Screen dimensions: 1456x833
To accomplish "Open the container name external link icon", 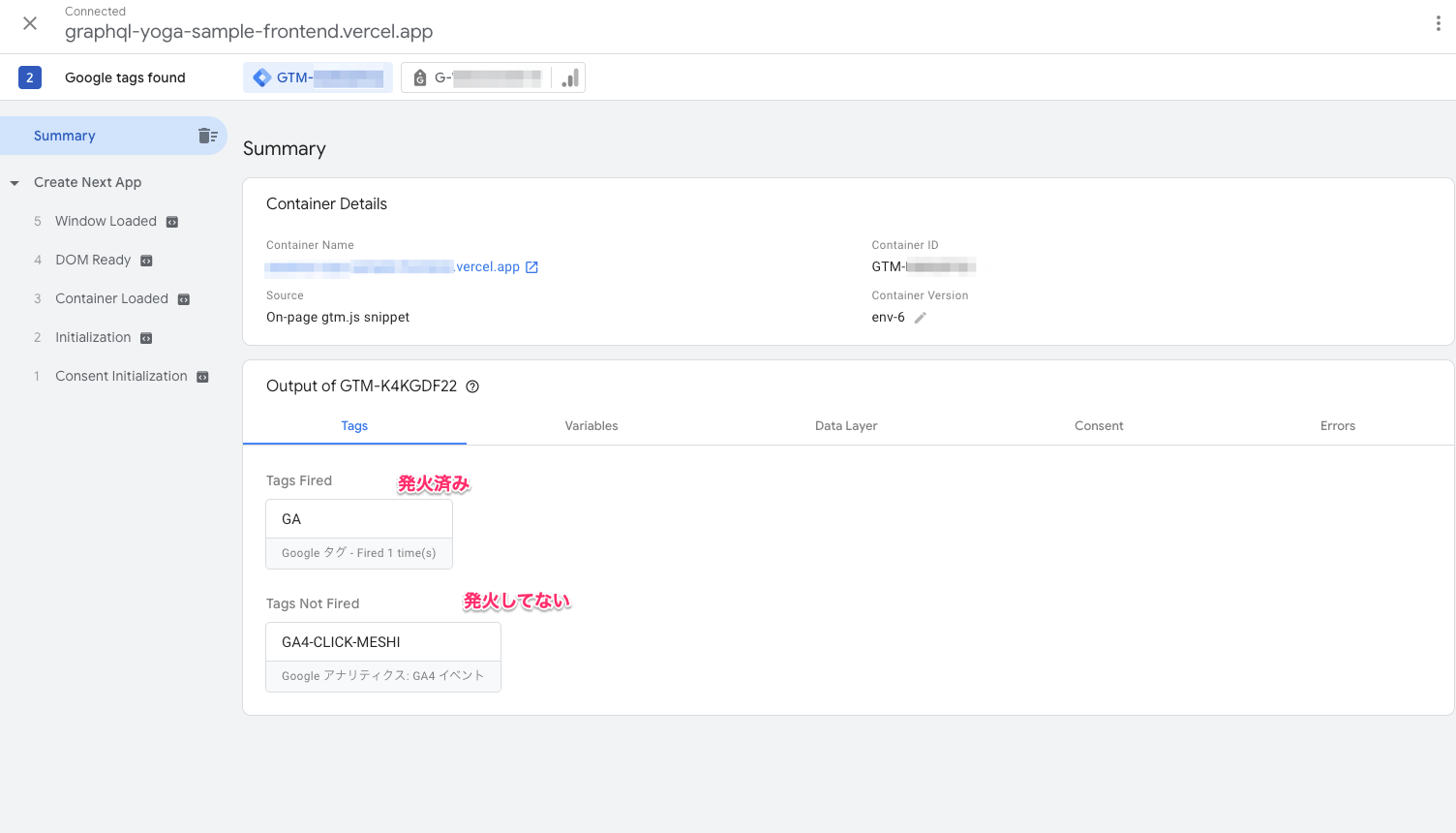I will [531, 267].
